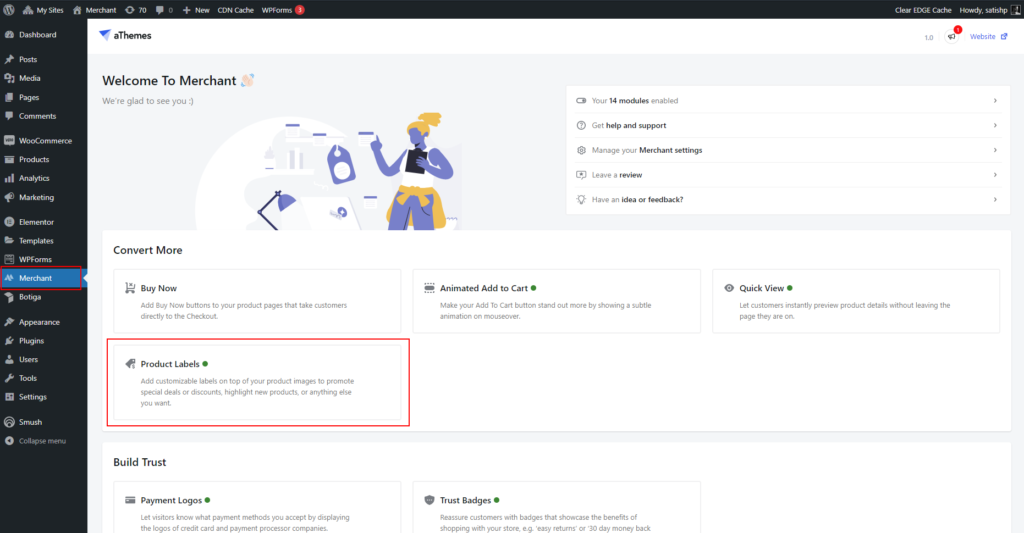The width and height of the screenshot is (1024, 533).
Task: Click the 70 updates indicator
Action: [136, 10]
